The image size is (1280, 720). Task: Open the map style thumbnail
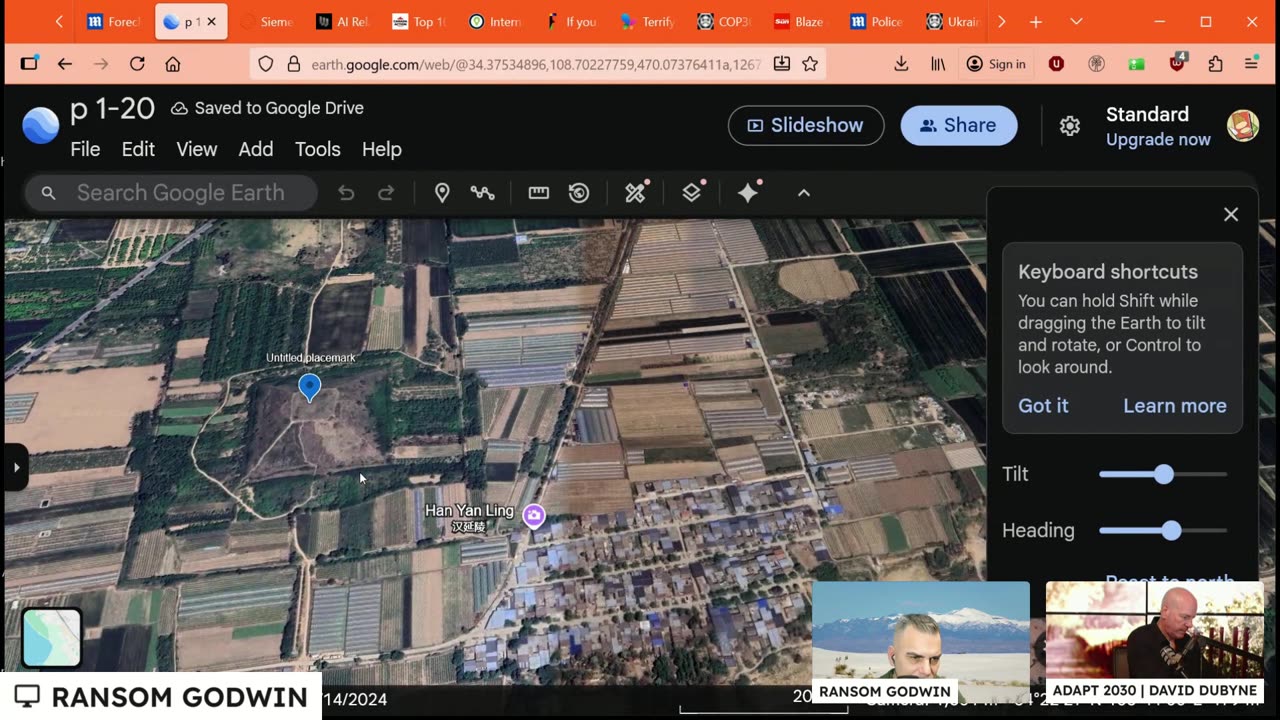click(x=52, y=638)
